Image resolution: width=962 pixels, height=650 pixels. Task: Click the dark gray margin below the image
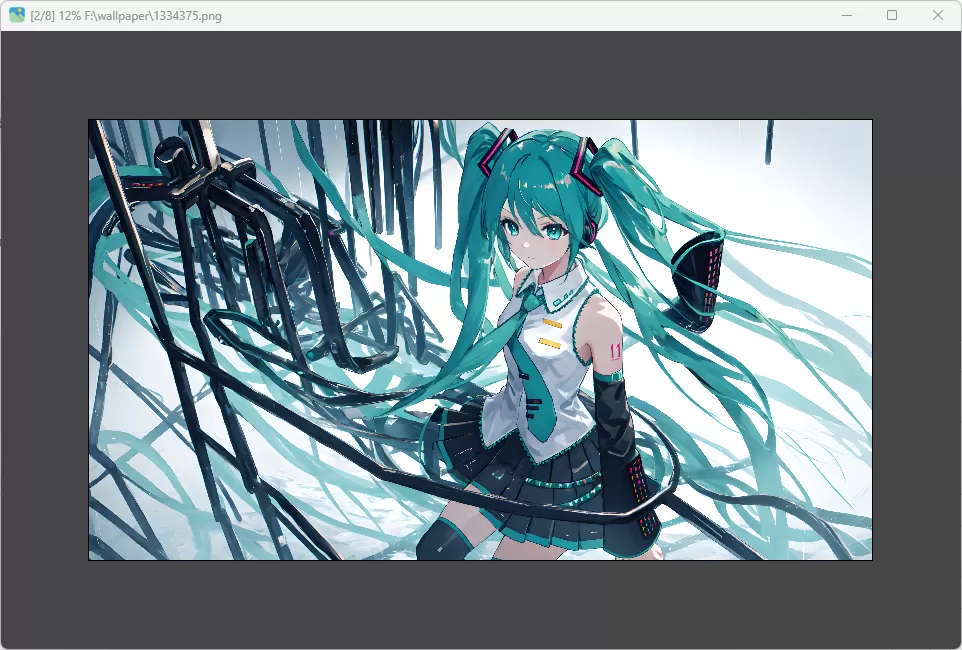coord(480,603)
